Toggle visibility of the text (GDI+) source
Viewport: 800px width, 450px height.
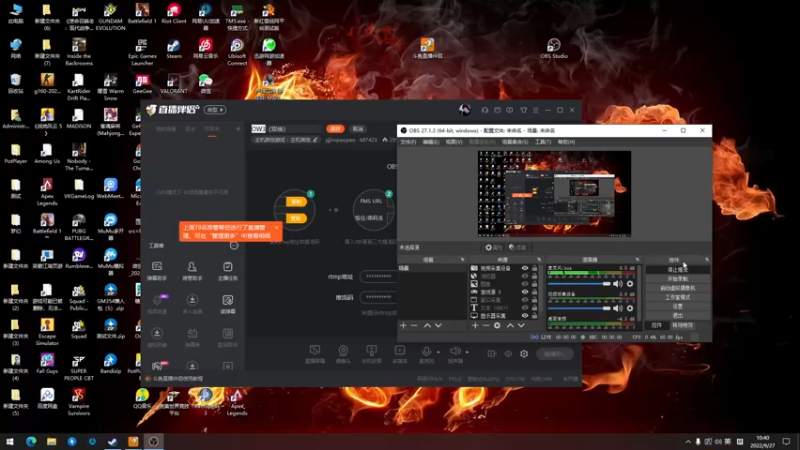[524, 308]
